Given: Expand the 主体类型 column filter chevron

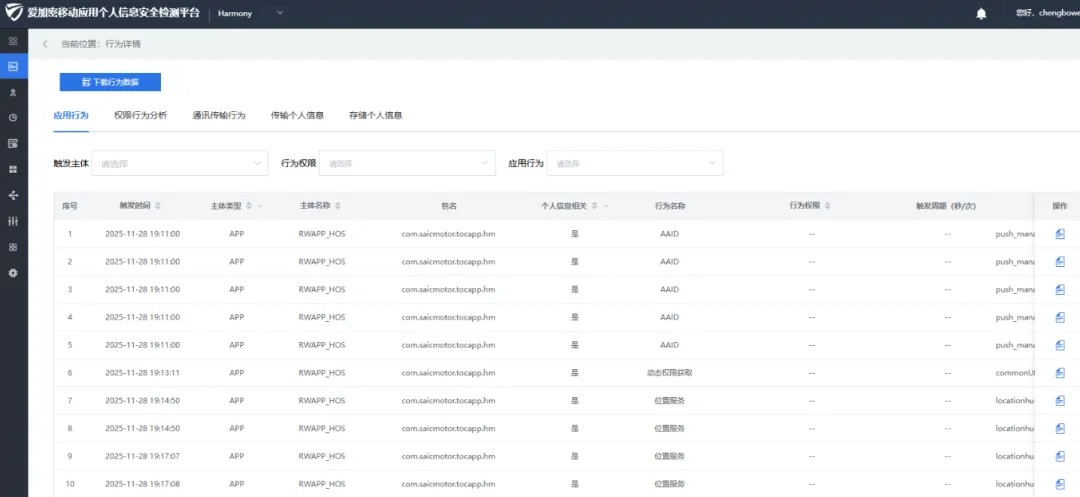Looking at the screenshot, I should click(260, 206).
